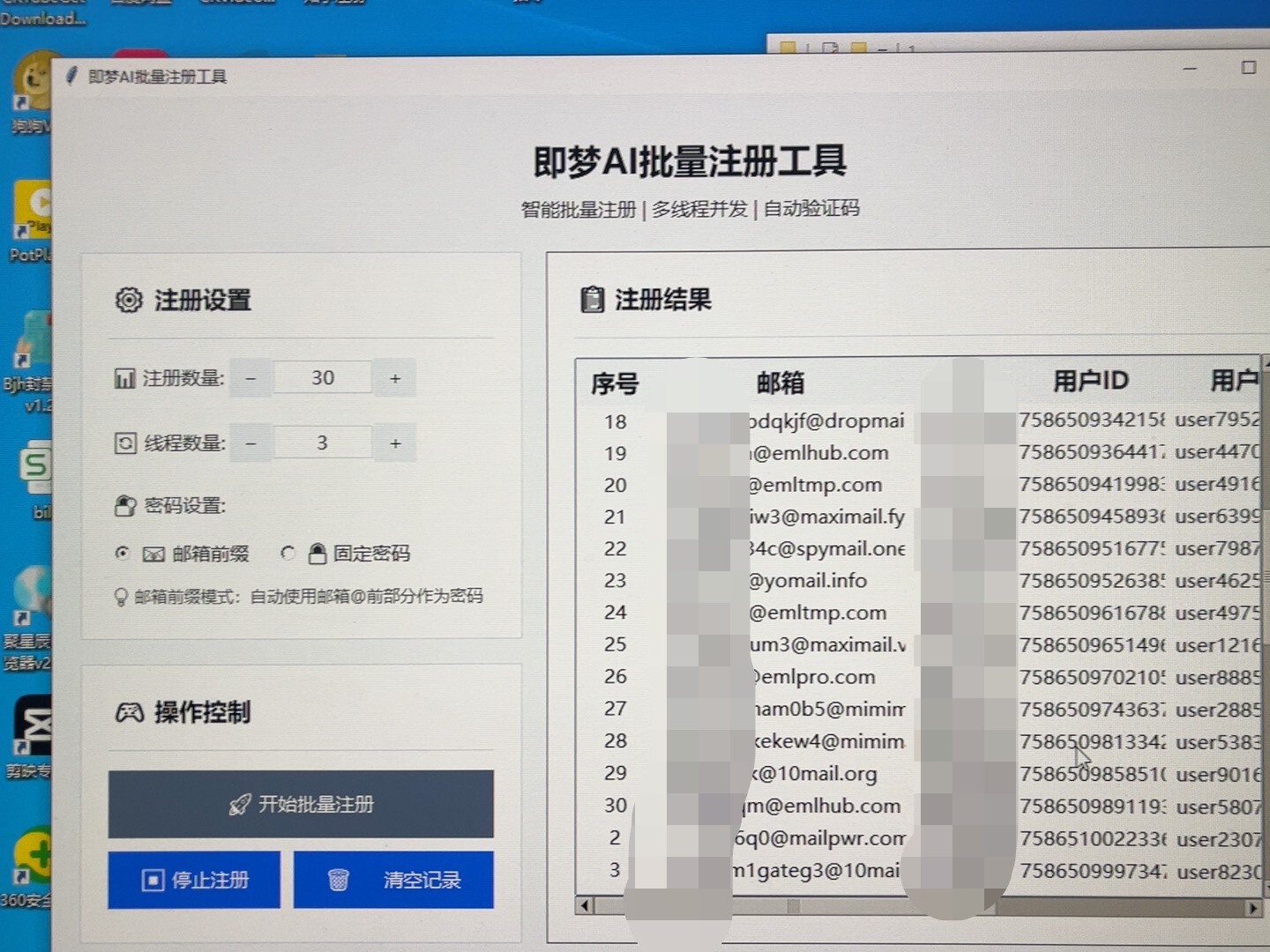
Task: Click the emlpro.com email in row 26
Action: pyautogui.click(x=813, y=677)
